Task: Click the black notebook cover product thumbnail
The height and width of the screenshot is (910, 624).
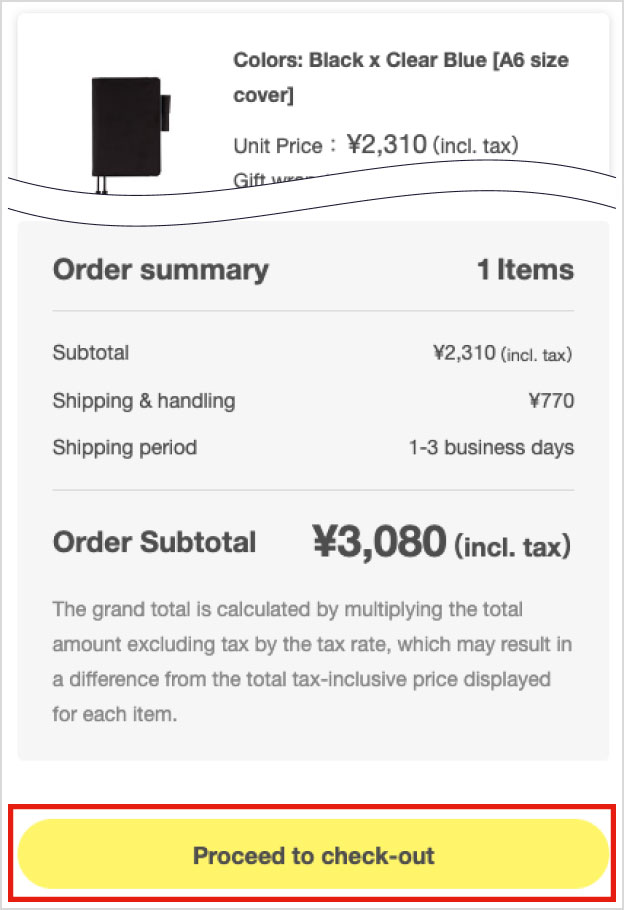Action: point(130,130)
